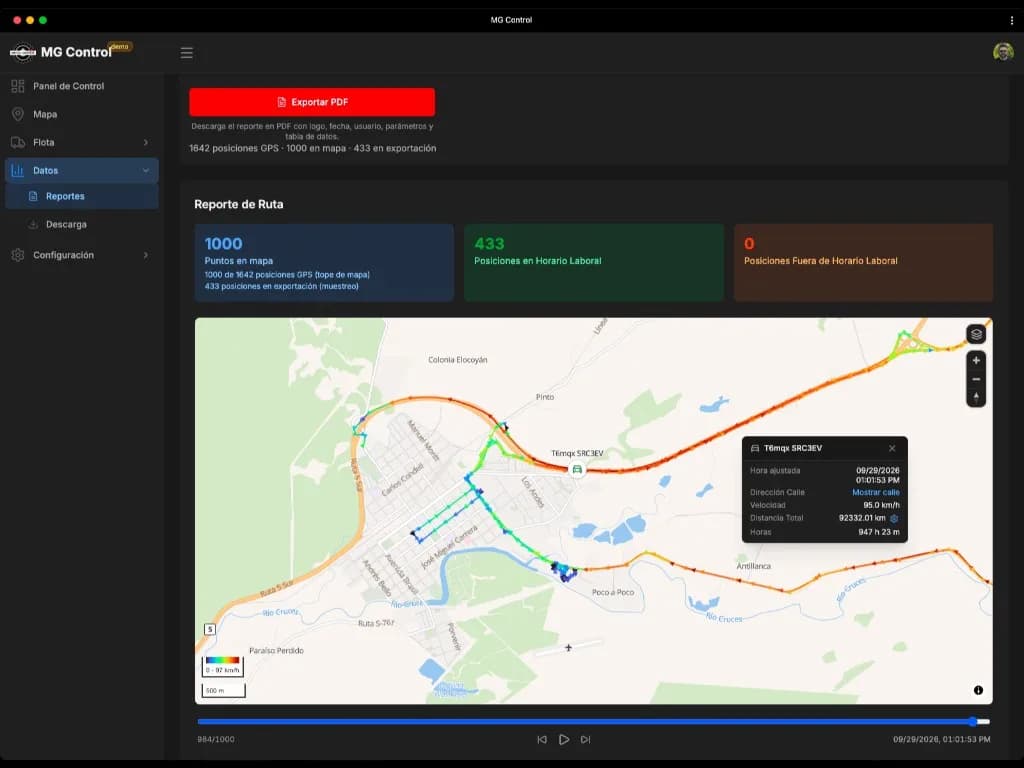Click the Reportes document icon
The image size is (1024, 768).
point(33,196)
